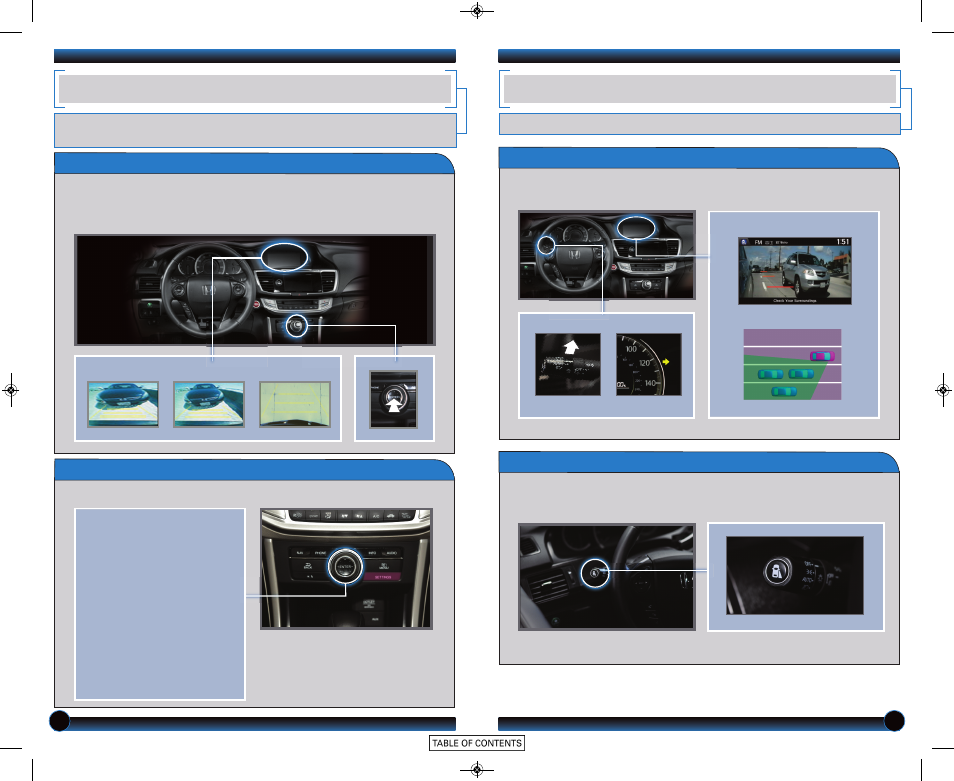Click the engine start button image with white arrow

point(394,399)
